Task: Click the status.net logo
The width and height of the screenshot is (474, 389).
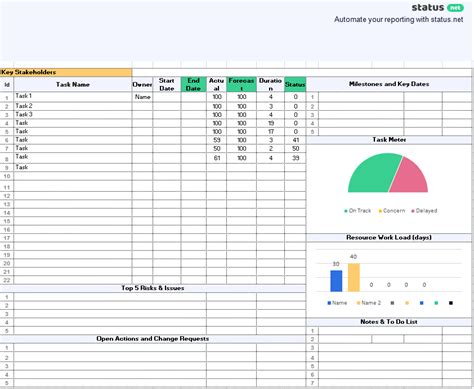Action: click(x=437, y=8)
